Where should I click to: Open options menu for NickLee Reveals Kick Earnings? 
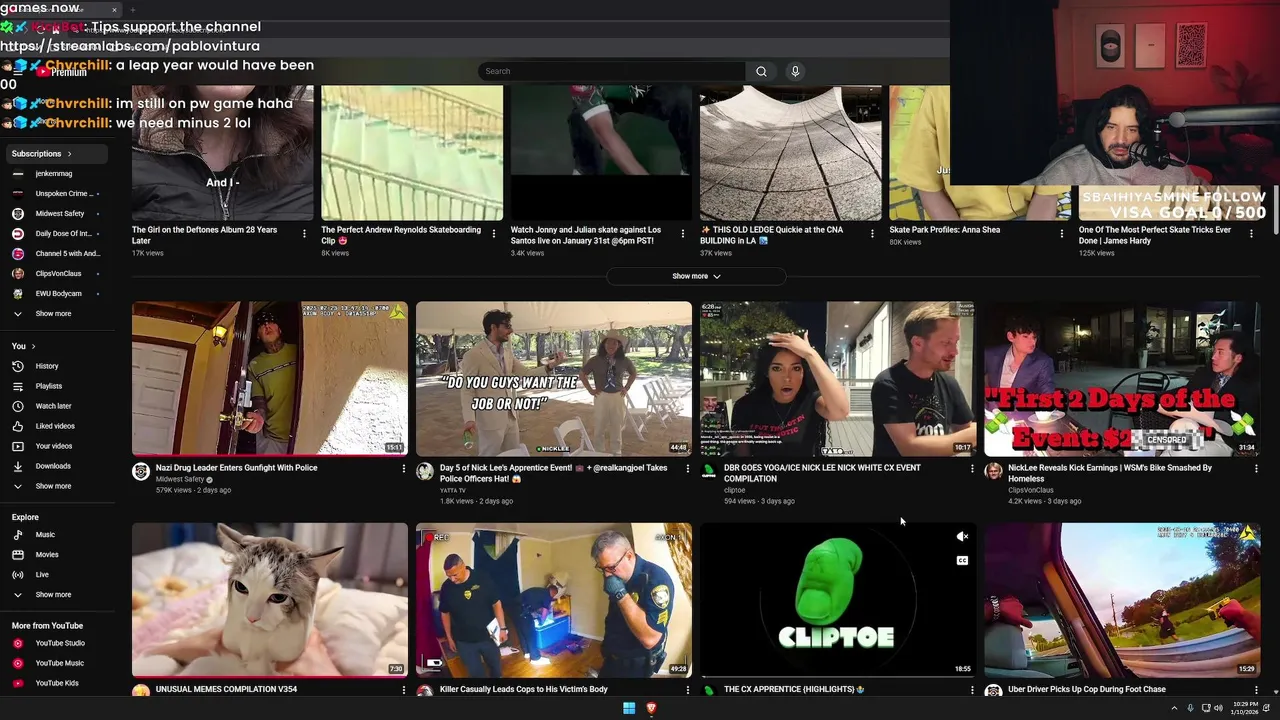coord(1256,469)
